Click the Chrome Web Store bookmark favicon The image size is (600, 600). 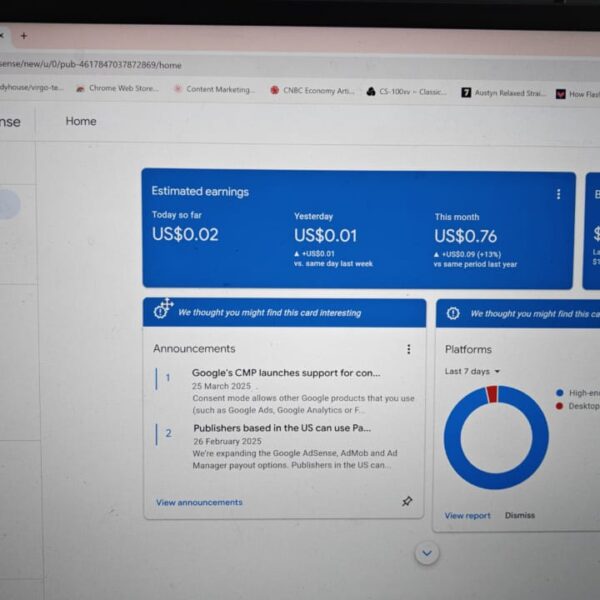click(80, 89)
